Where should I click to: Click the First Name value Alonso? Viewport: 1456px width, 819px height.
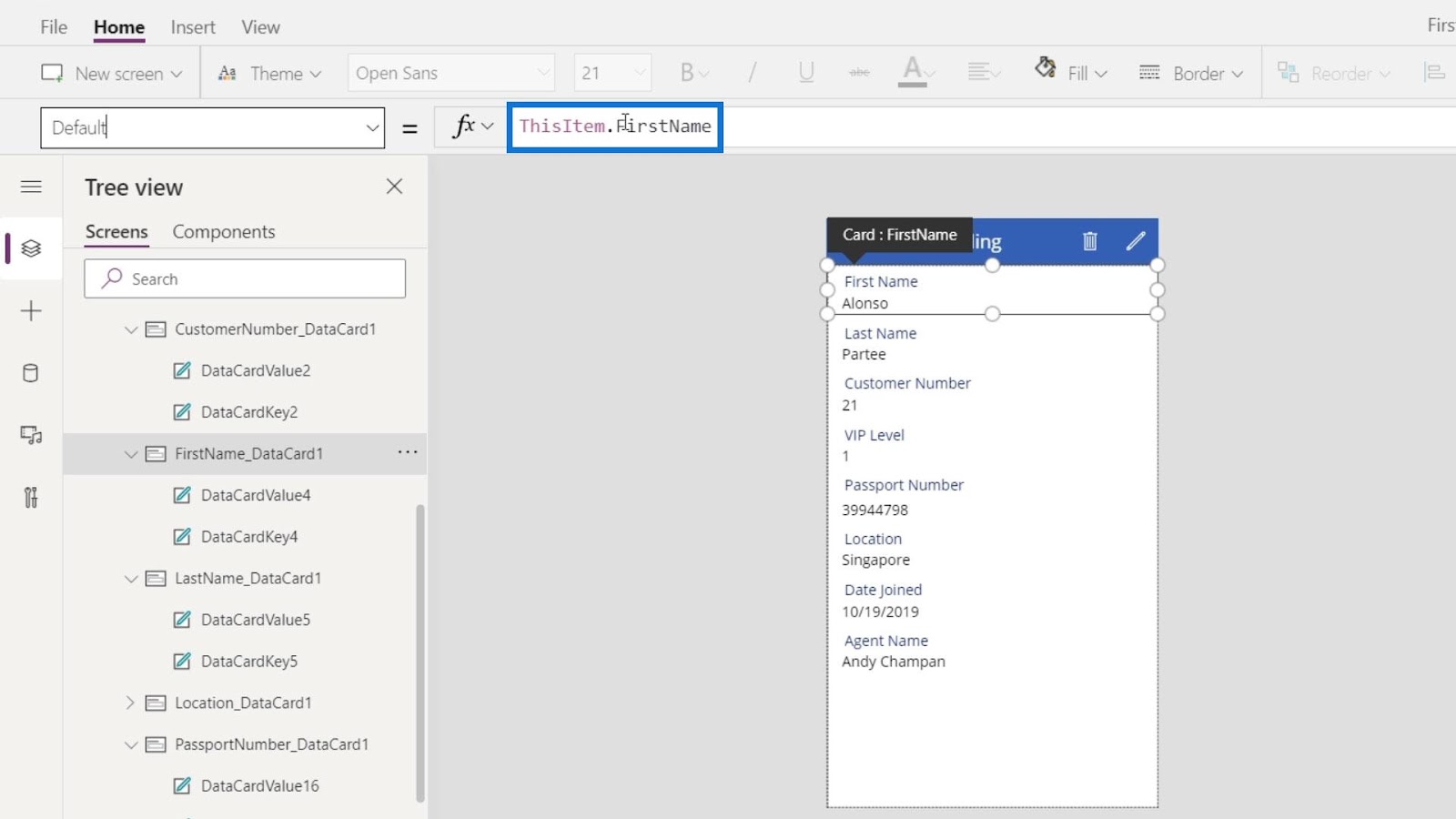[x=864, y=304]
